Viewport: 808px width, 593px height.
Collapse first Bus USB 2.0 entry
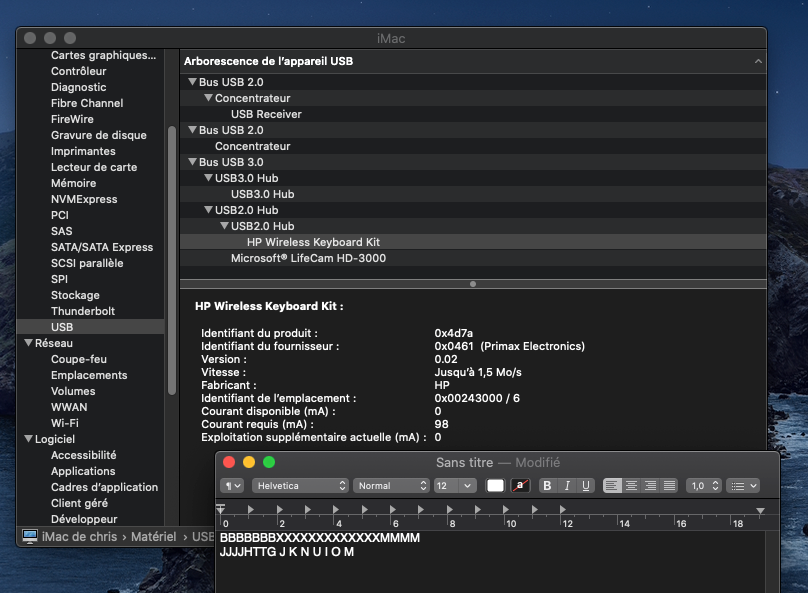[192, 81]
